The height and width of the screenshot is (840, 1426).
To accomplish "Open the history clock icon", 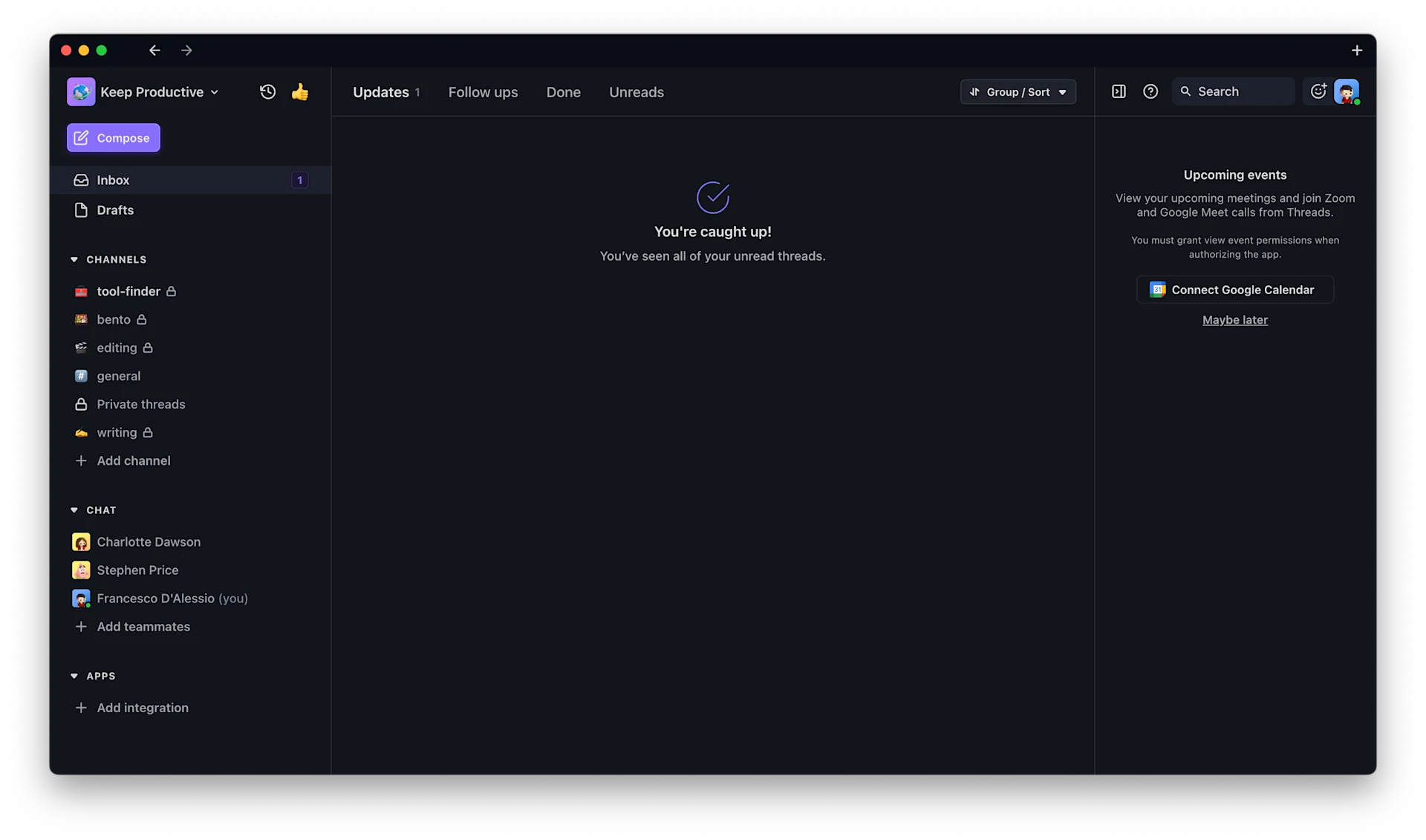I will pyautogui.click(x=267, y=92).
